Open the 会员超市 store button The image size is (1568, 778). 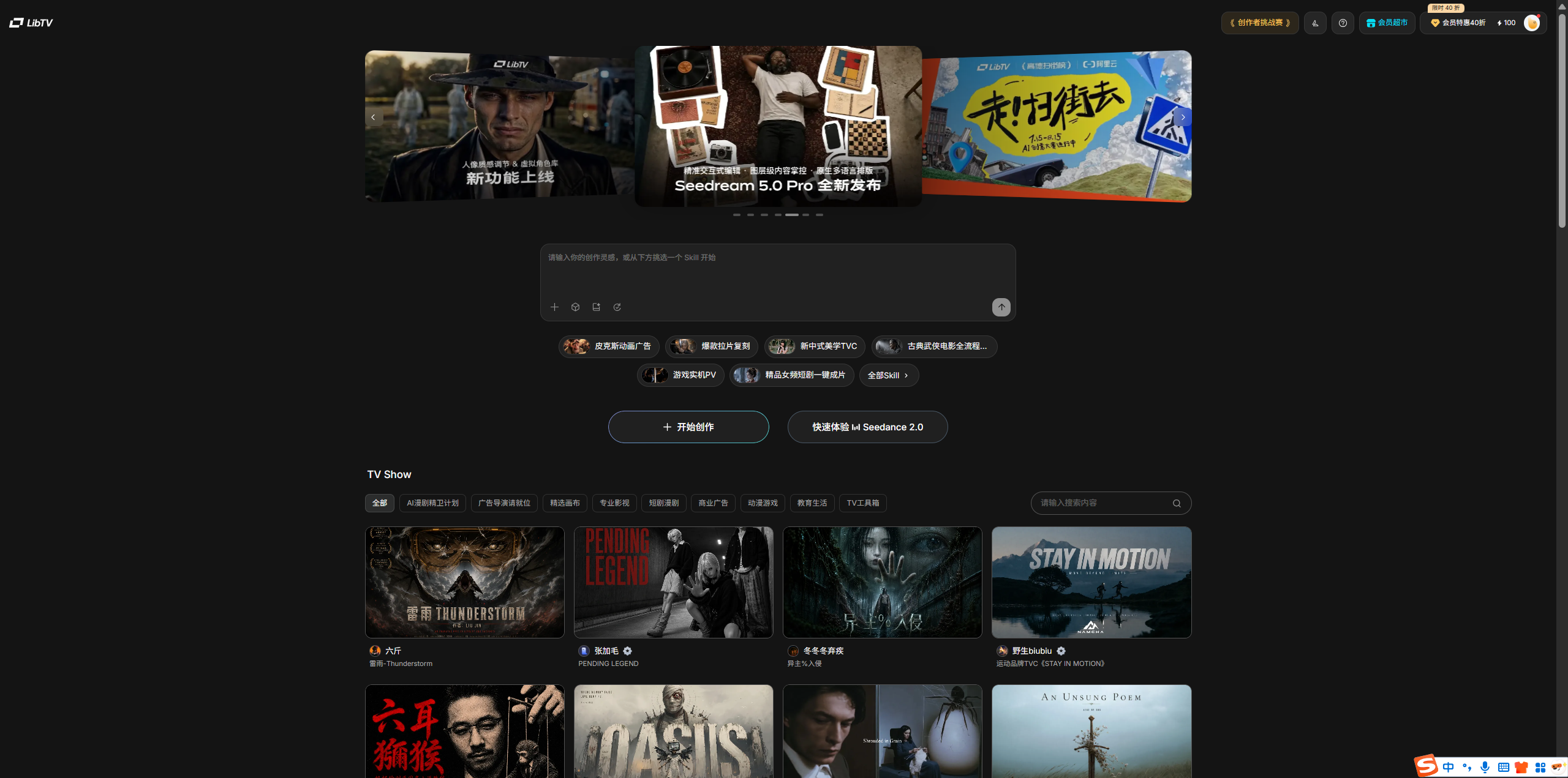tap(1387, 23)
